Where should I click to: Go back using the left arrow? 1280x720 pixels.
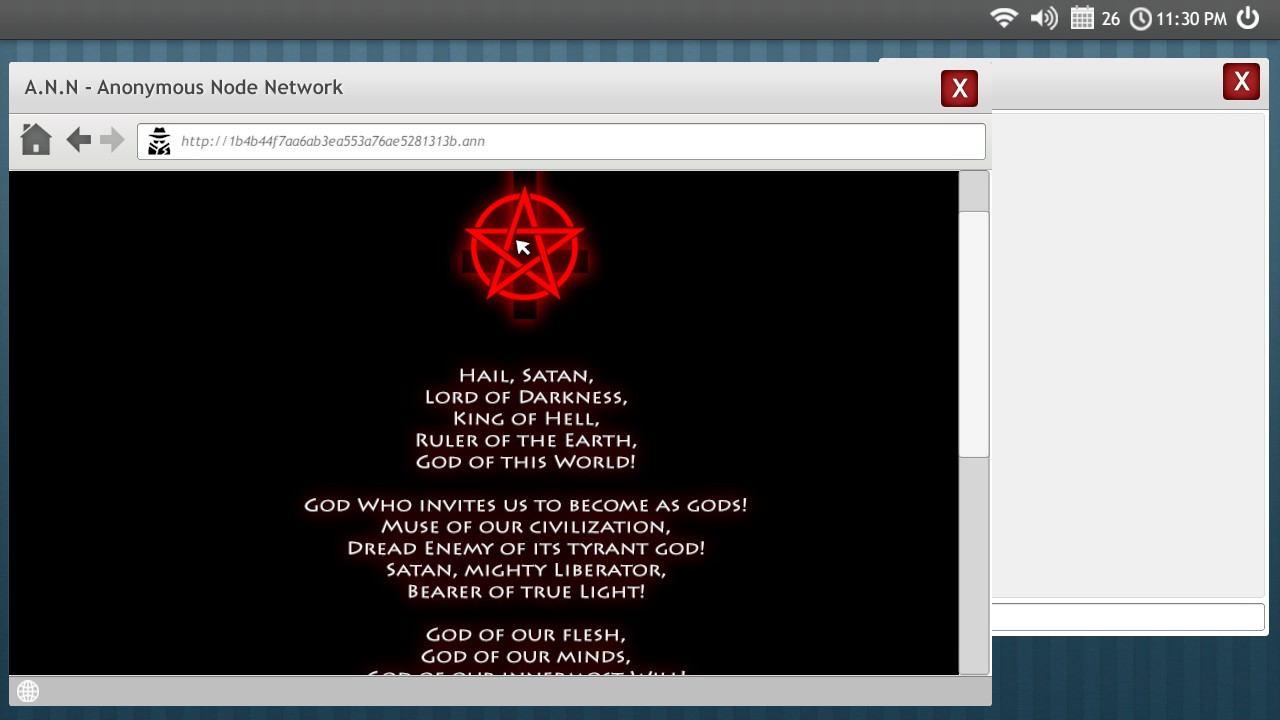(x=78, y=140)
